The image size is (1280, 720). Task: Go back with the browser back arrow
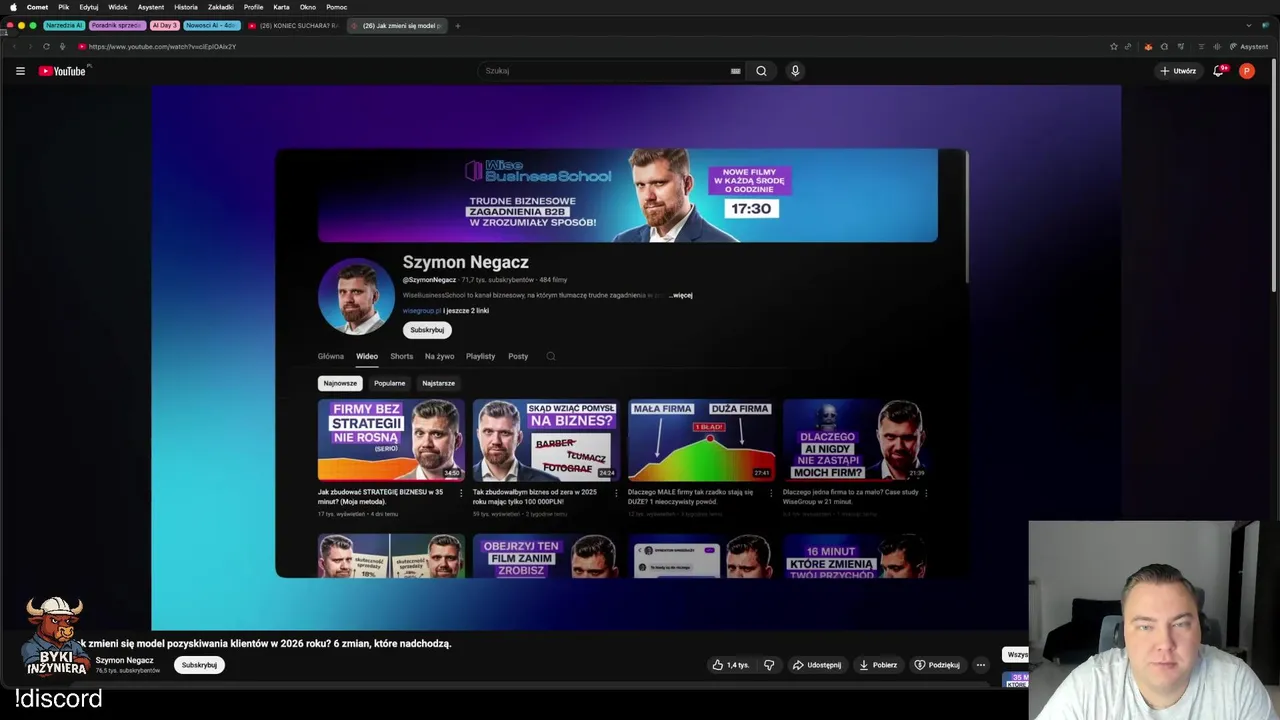click(x=14, y=46)
